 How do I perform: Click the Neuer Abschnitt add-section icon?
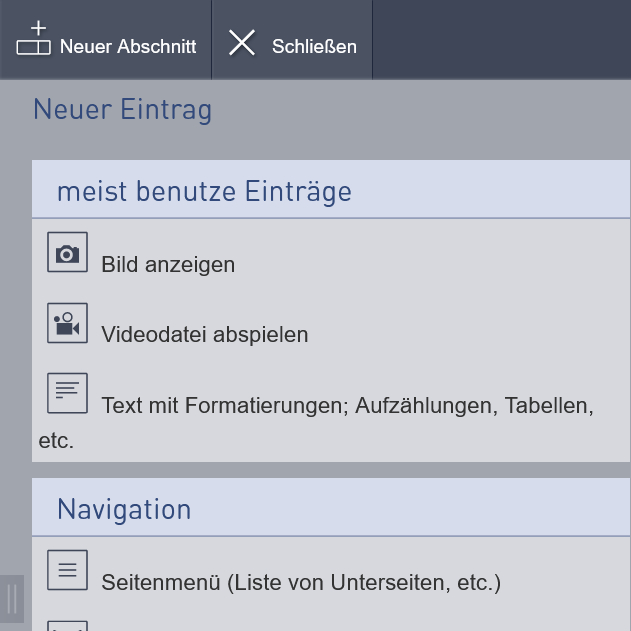33,37
